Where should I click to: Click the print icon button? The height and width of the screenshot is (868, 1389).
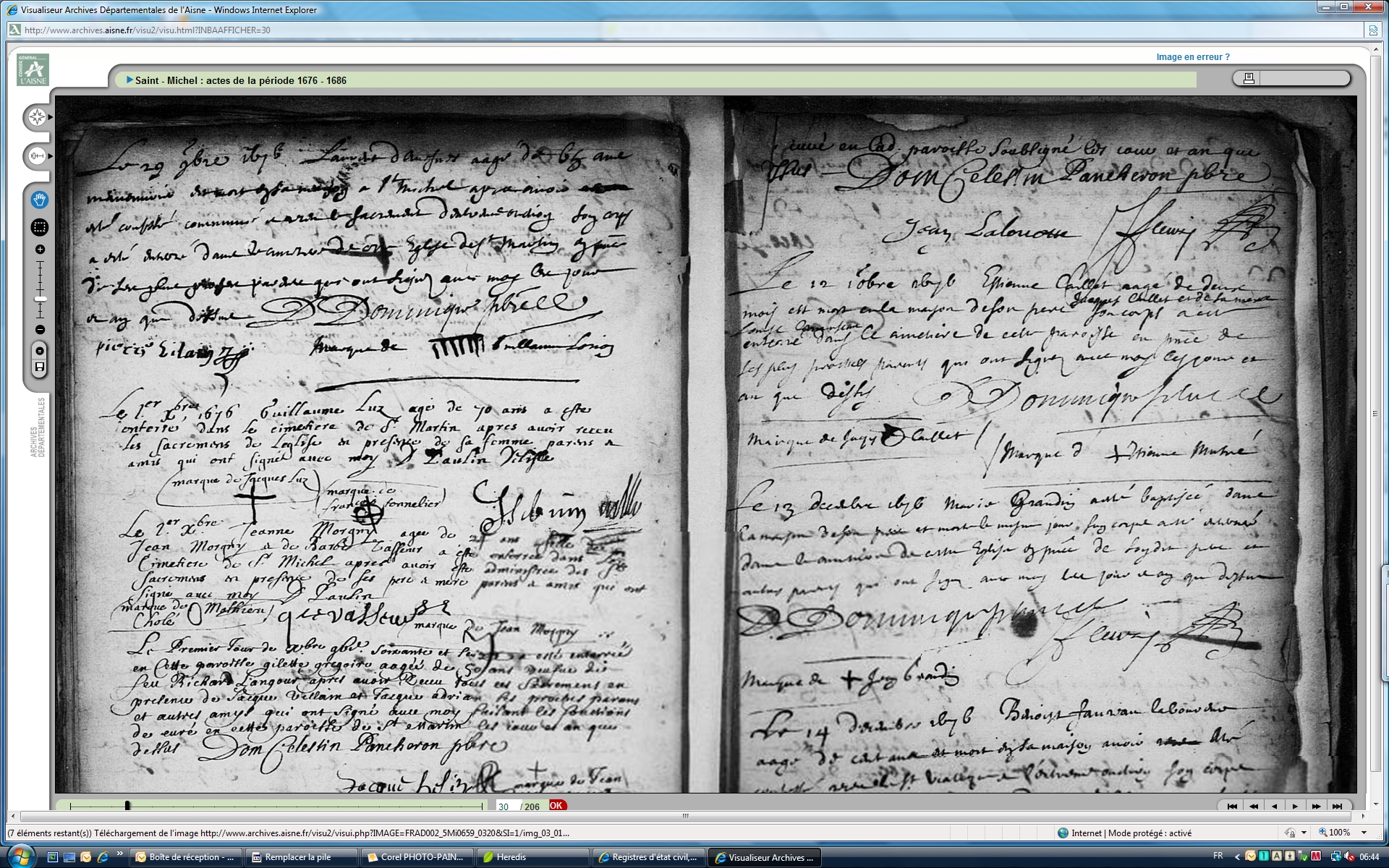(x=1249, y=78)
